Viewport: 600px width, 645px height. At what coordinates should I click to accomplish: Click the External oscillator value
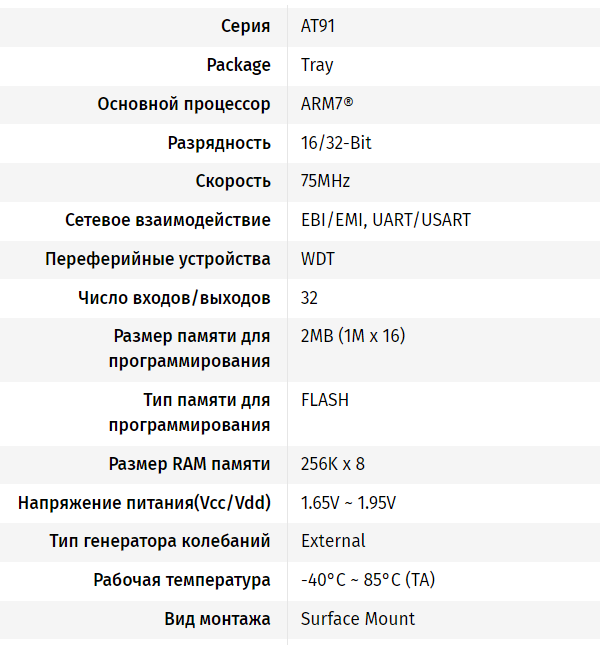pyautogui.click(x=333, y=541)
